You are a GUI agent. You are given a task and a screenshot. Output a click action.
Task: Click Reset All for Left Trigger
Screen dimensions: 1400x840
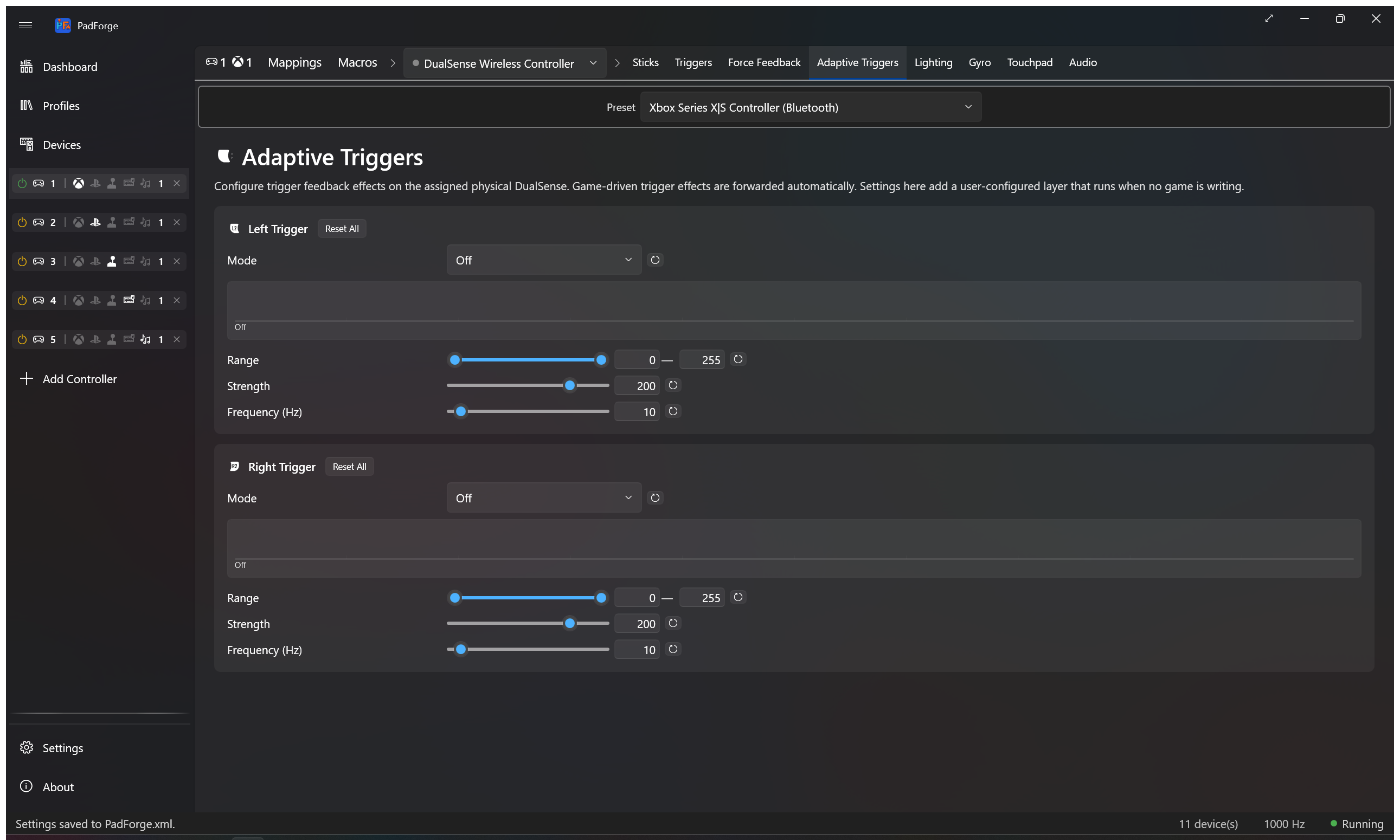click(342, 229)
